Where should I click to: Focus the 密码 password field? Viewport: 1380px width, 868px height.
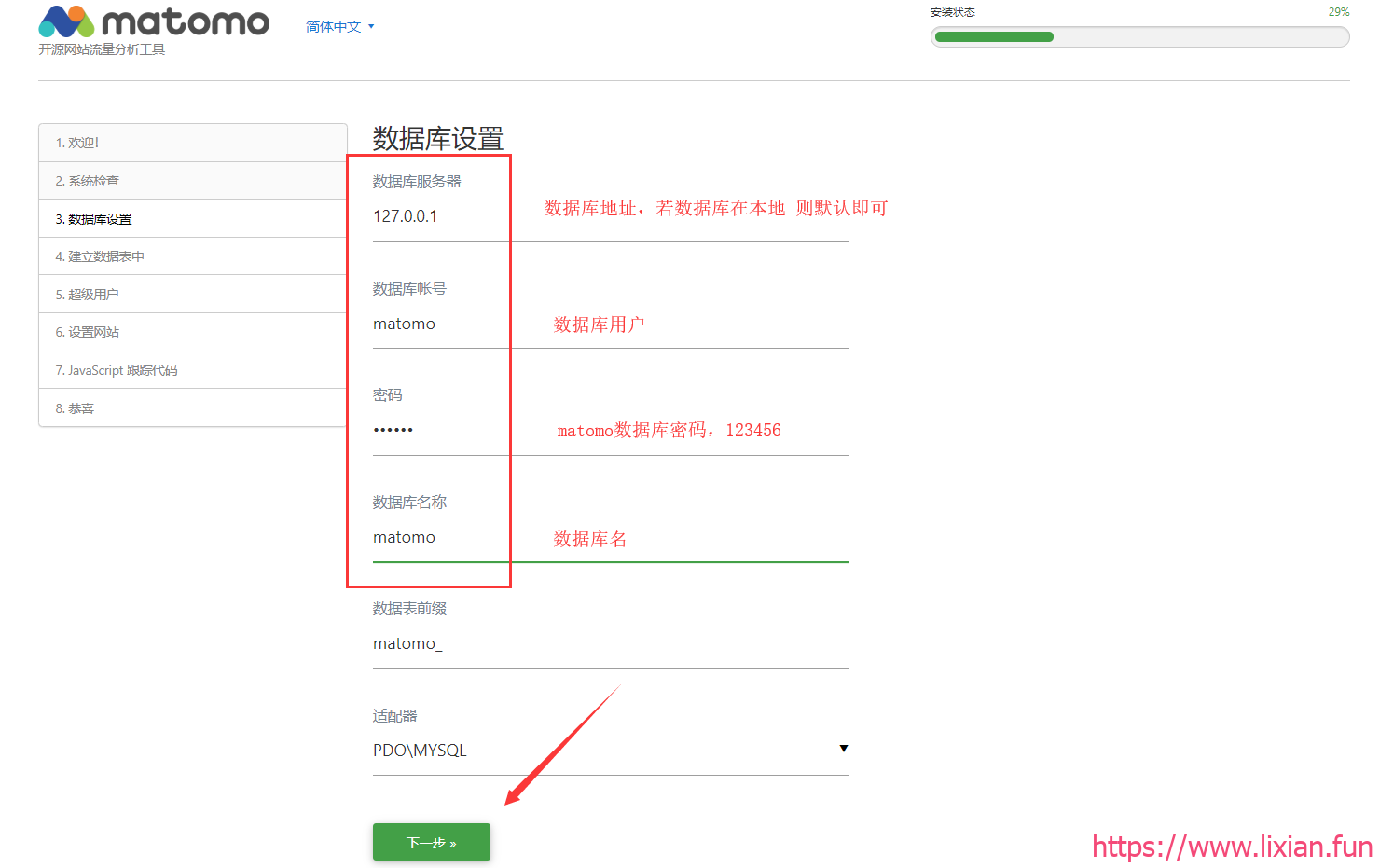[x=611, y=431]
